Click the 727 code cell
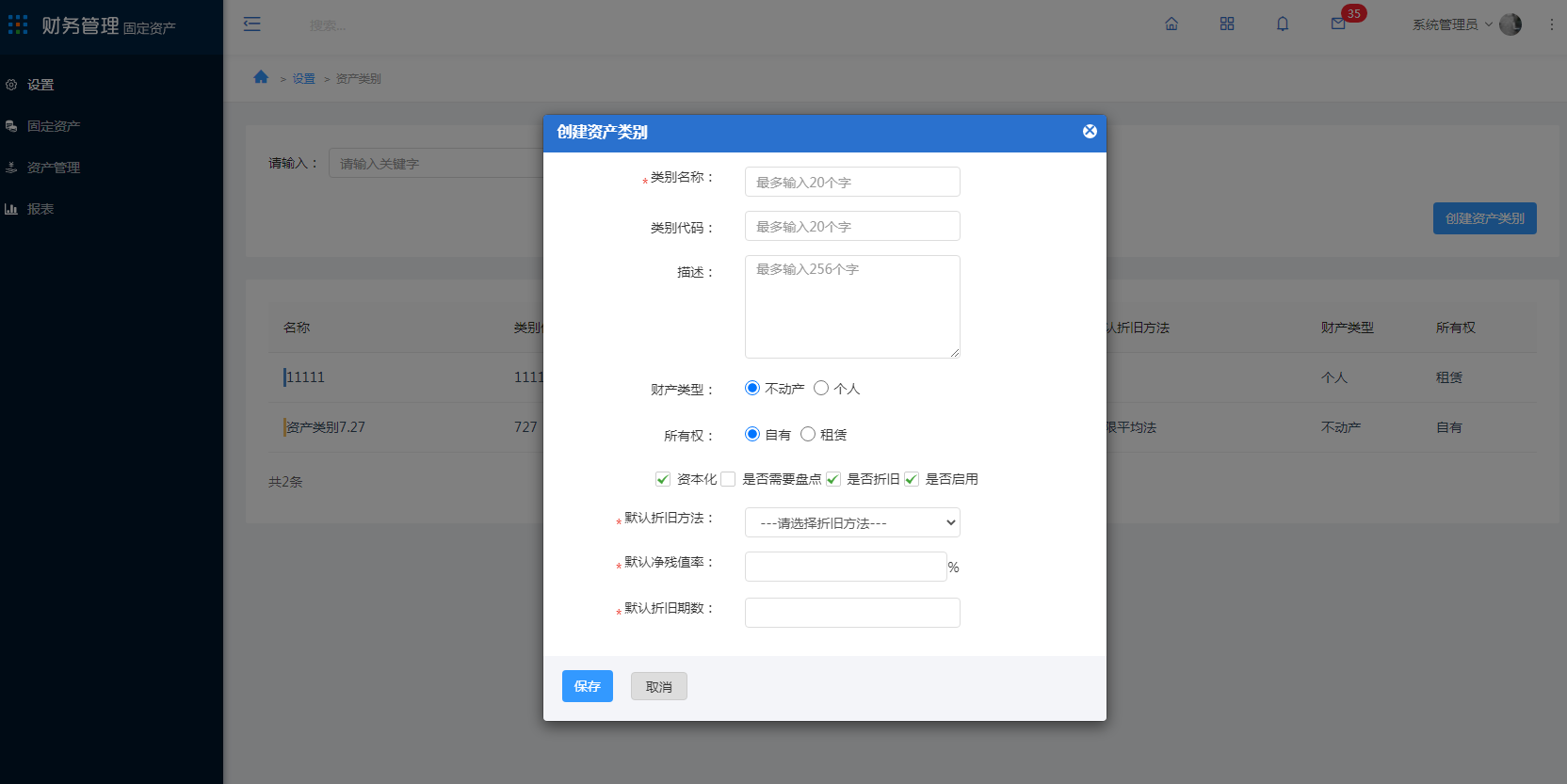 click(x=525, y=427)
